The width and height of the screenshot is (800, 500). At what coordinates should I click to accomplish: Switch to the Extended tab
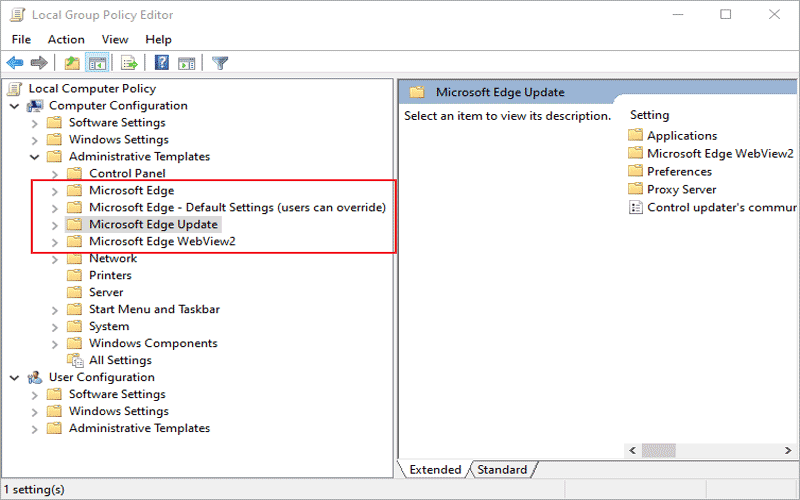click(x=435, y=469)
